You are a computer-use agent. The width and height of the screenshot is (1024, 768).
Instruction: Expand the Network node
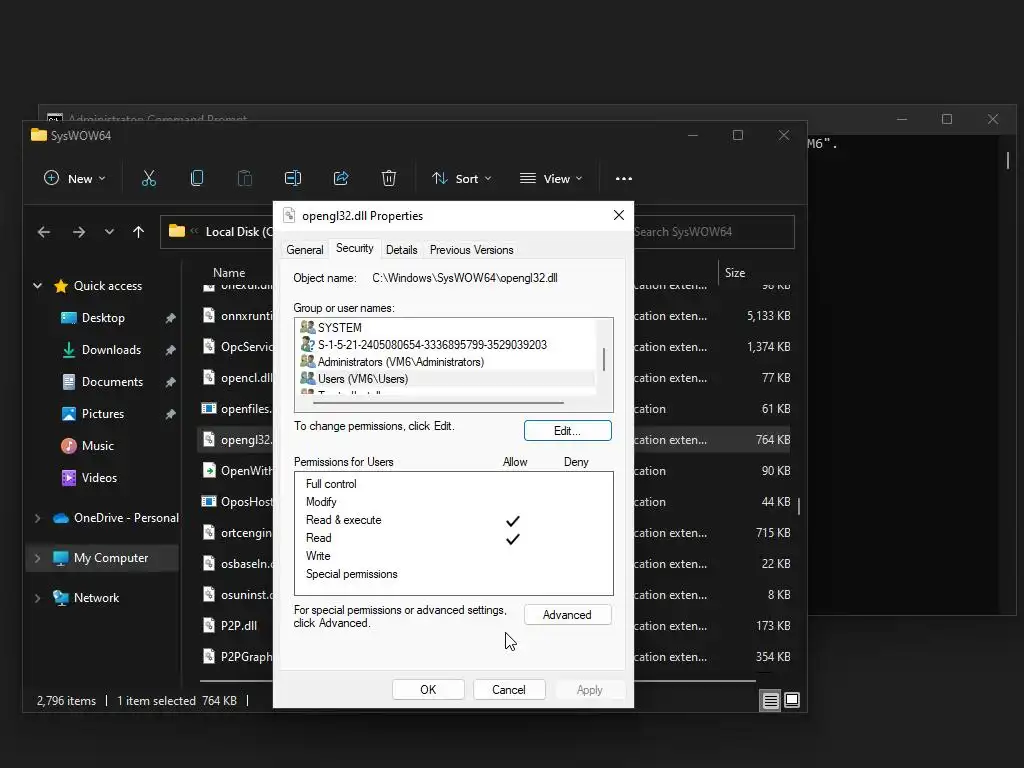(37, 598)
